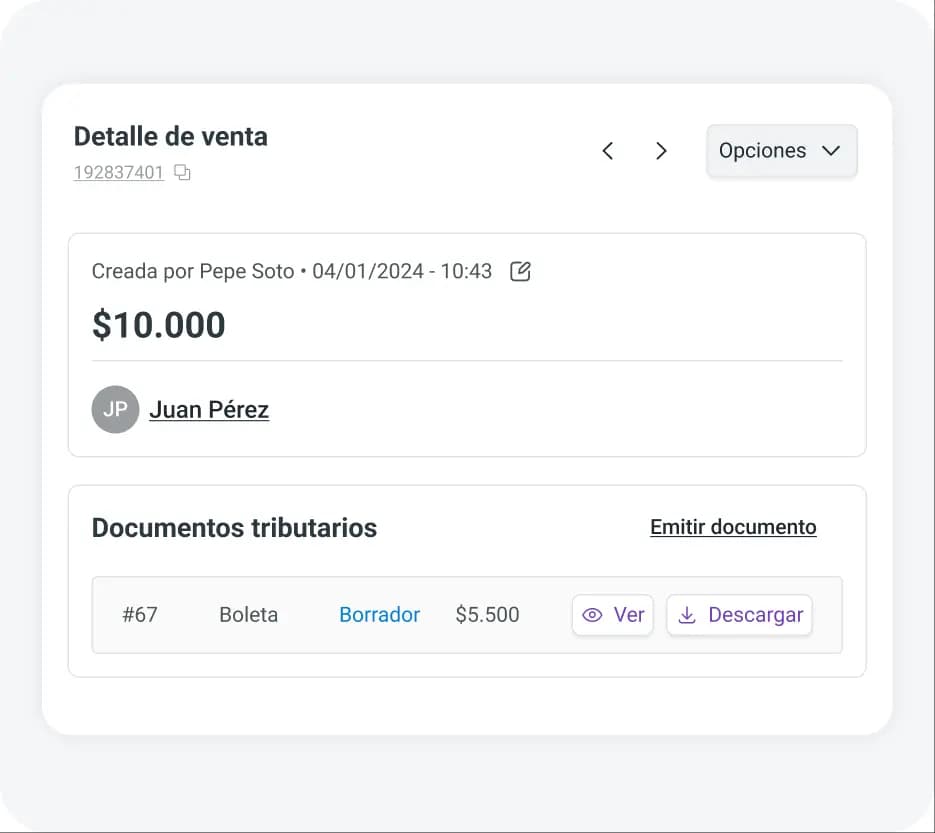Select document number #67

point(140,615)
